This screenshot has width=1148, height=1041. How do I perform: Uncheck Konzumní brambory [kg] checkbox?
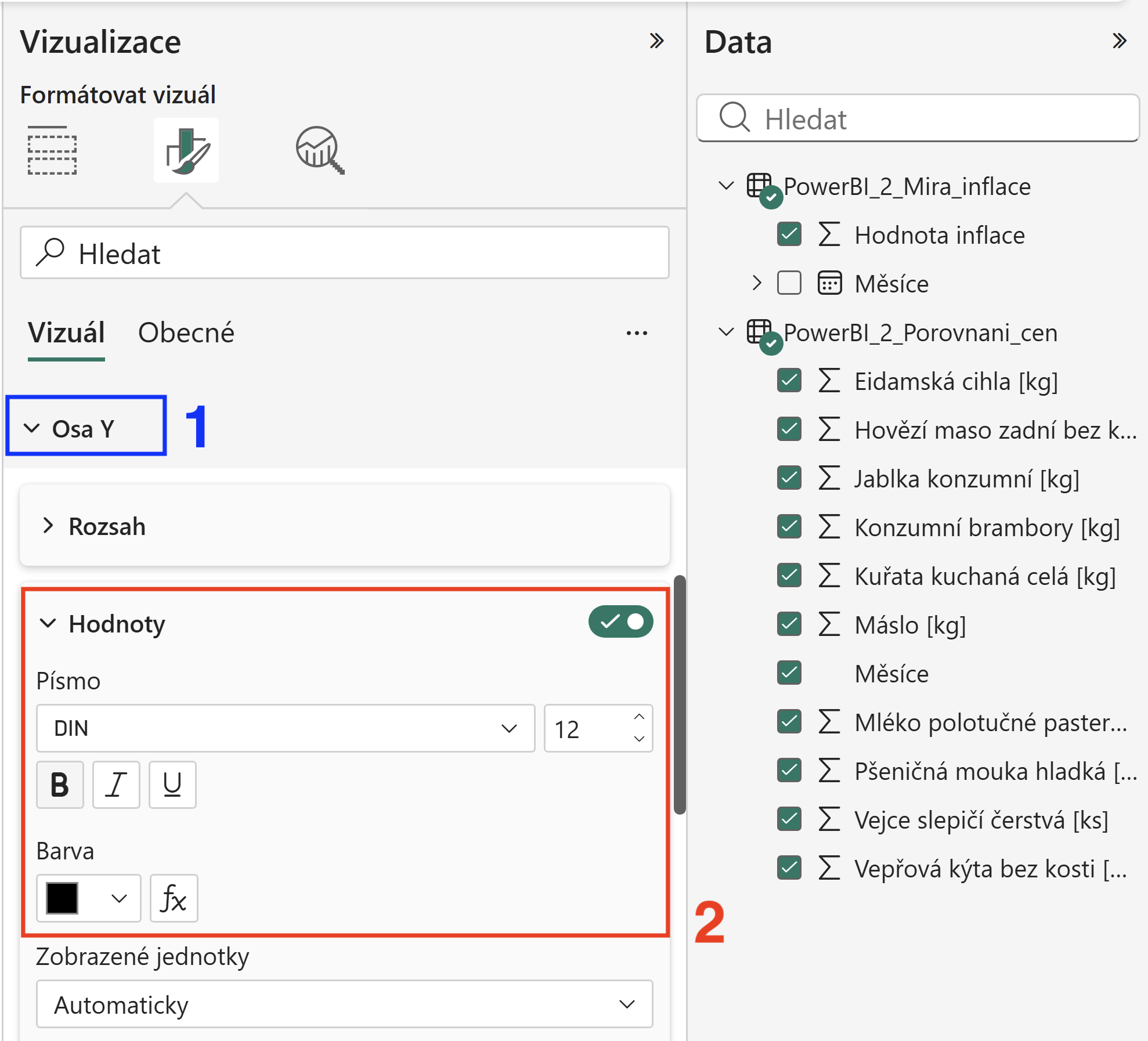coord(789,527)
